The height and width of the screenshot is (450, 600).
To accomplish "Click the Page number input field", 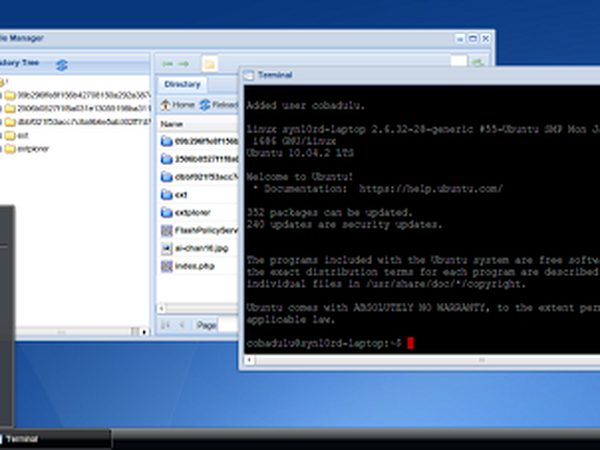I will point(228,325).
